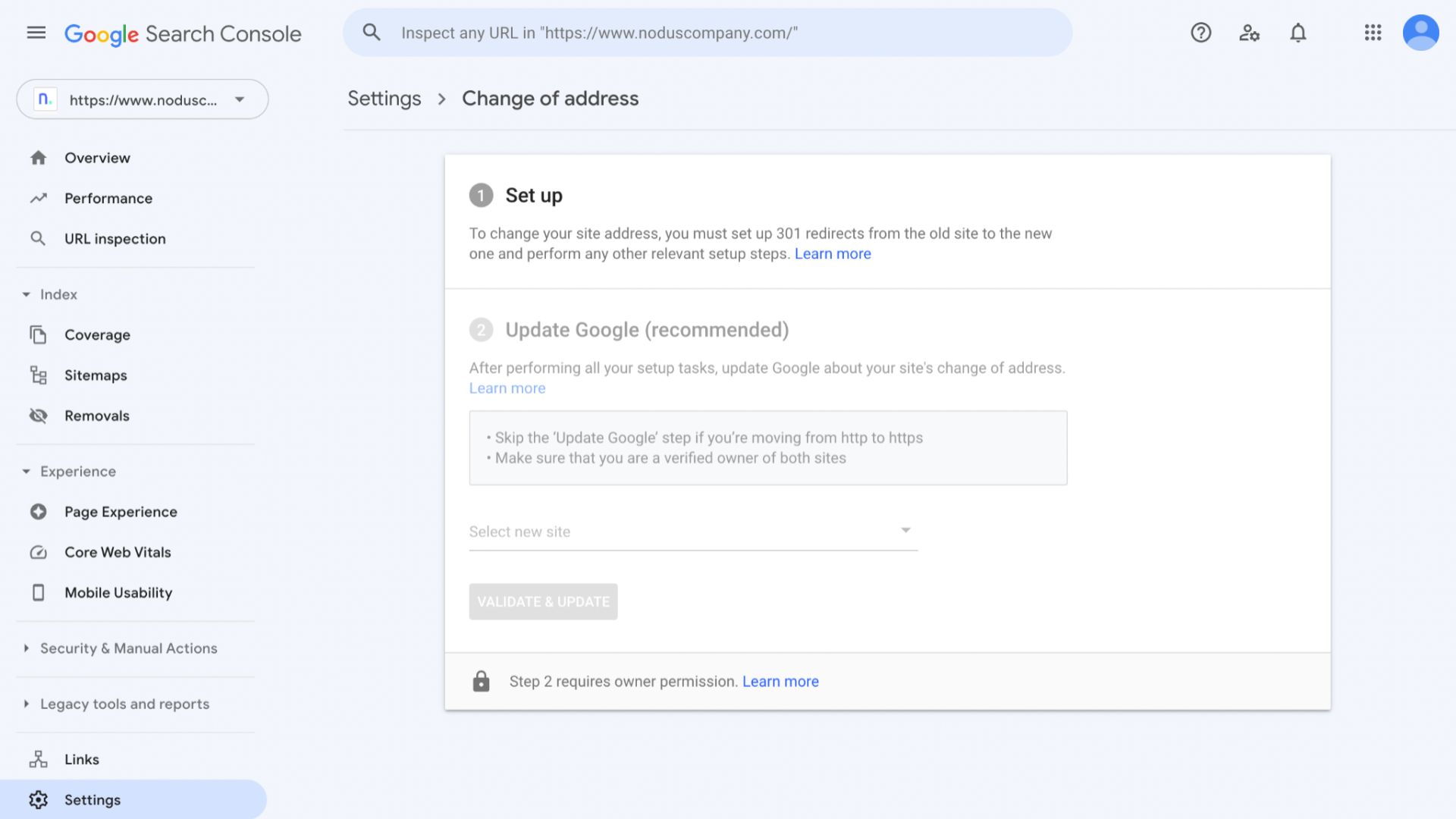Click 'Change of address' breadcrumb title
Screen dimensions: 1456x819
550,99
